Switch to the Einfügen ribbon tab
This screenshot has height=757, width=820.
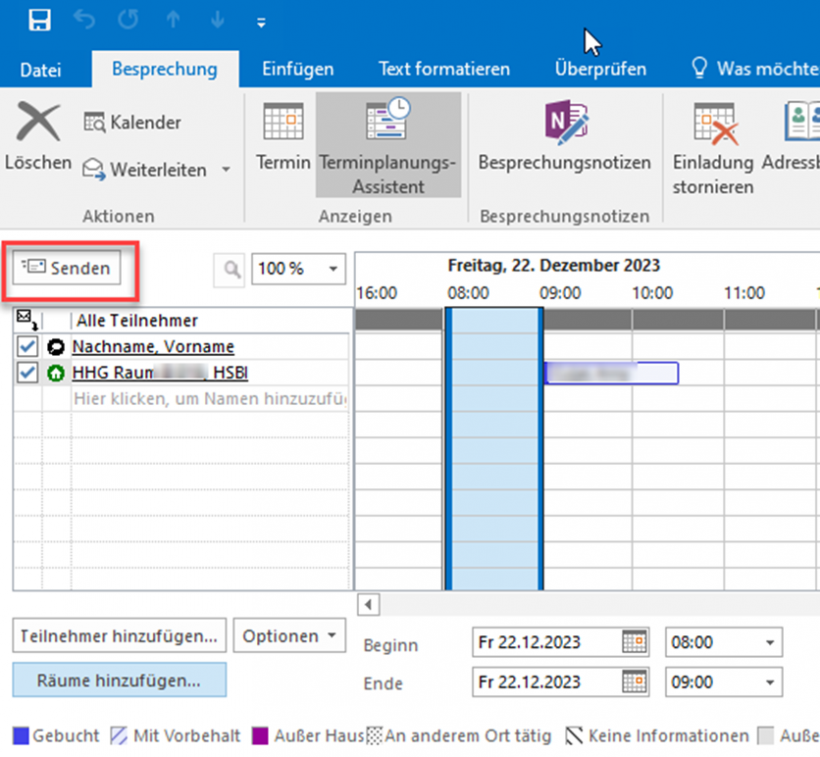pos(297,69)
